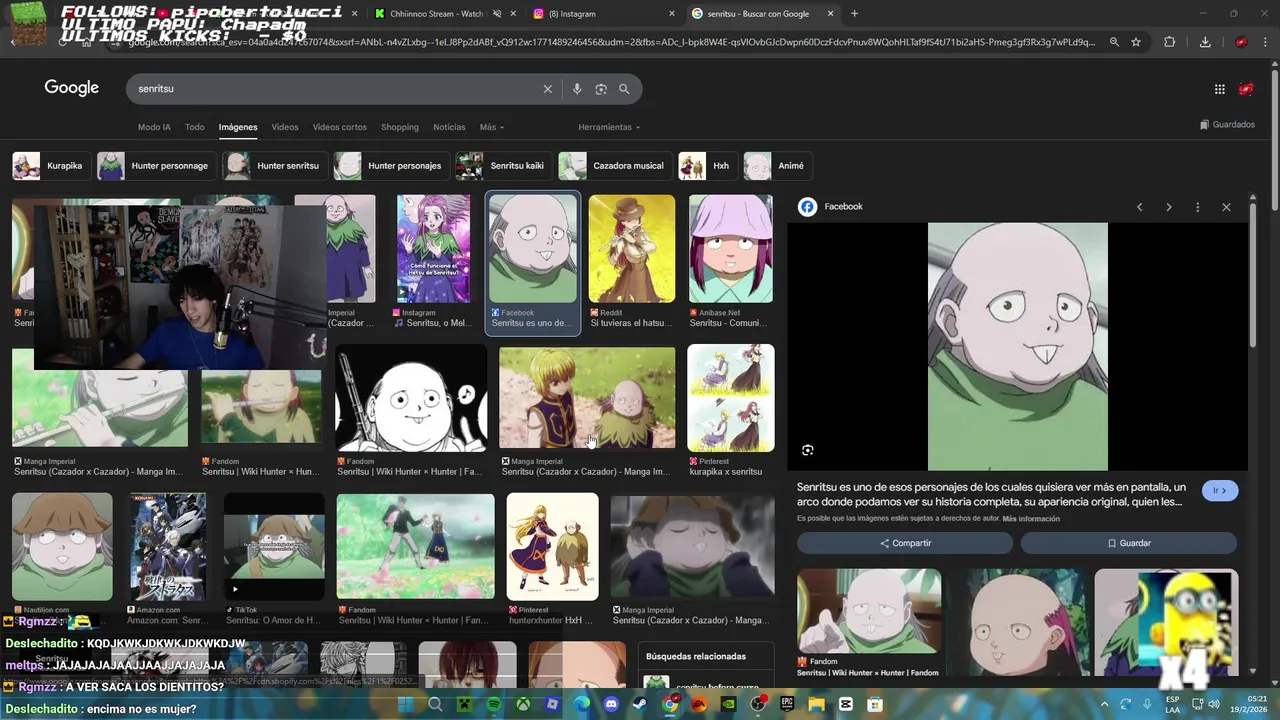This screenshot has width=1280, height=720.
Task: Go to previous image in preview panel
Action: point(1139,207)
